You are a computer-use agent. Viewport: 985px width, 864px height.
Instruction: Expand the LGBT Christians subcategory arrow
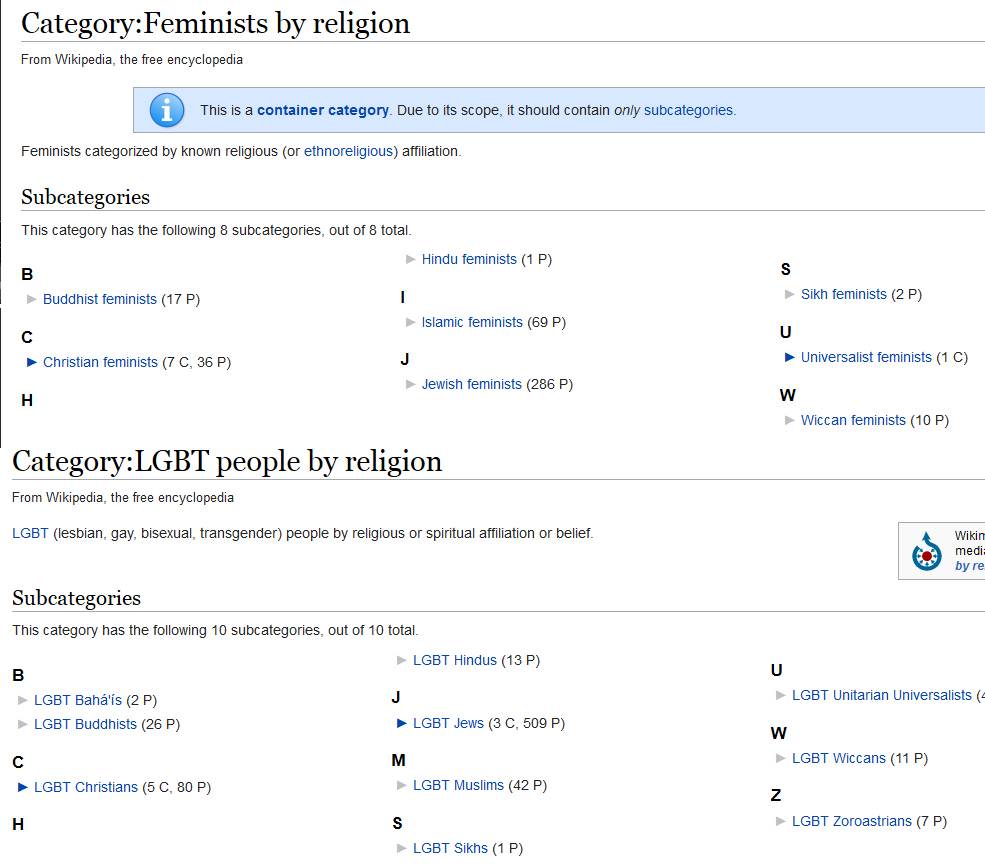click(x=23, y=787)
